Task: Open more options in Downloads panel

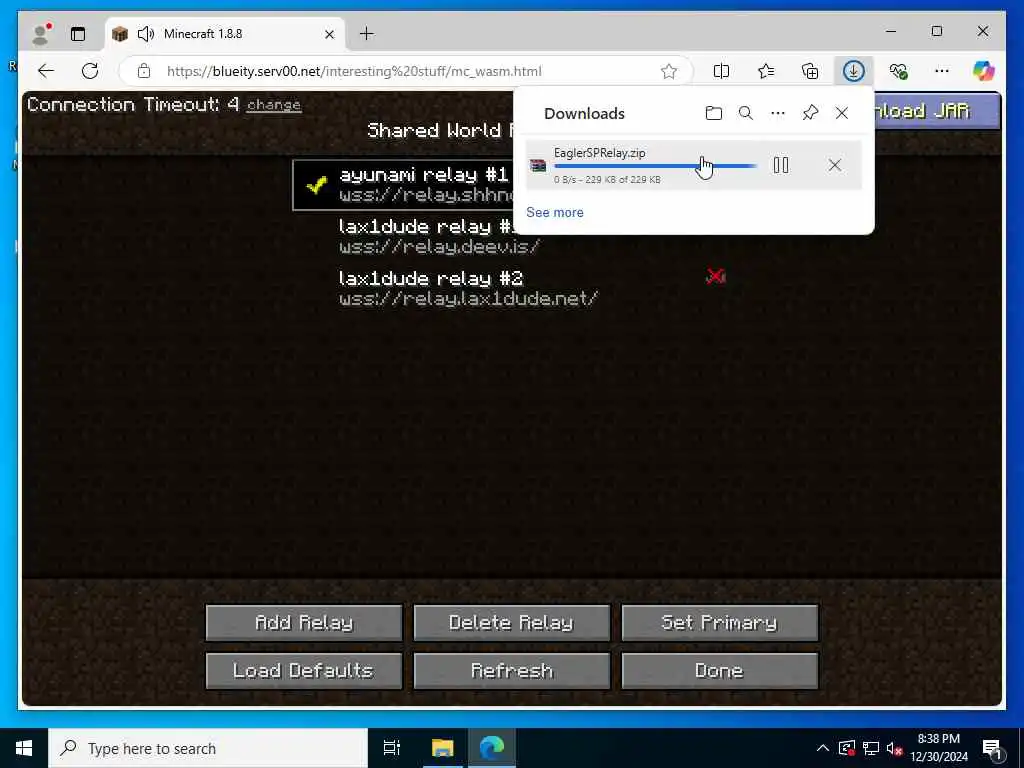Action: [x=778, y=113]
